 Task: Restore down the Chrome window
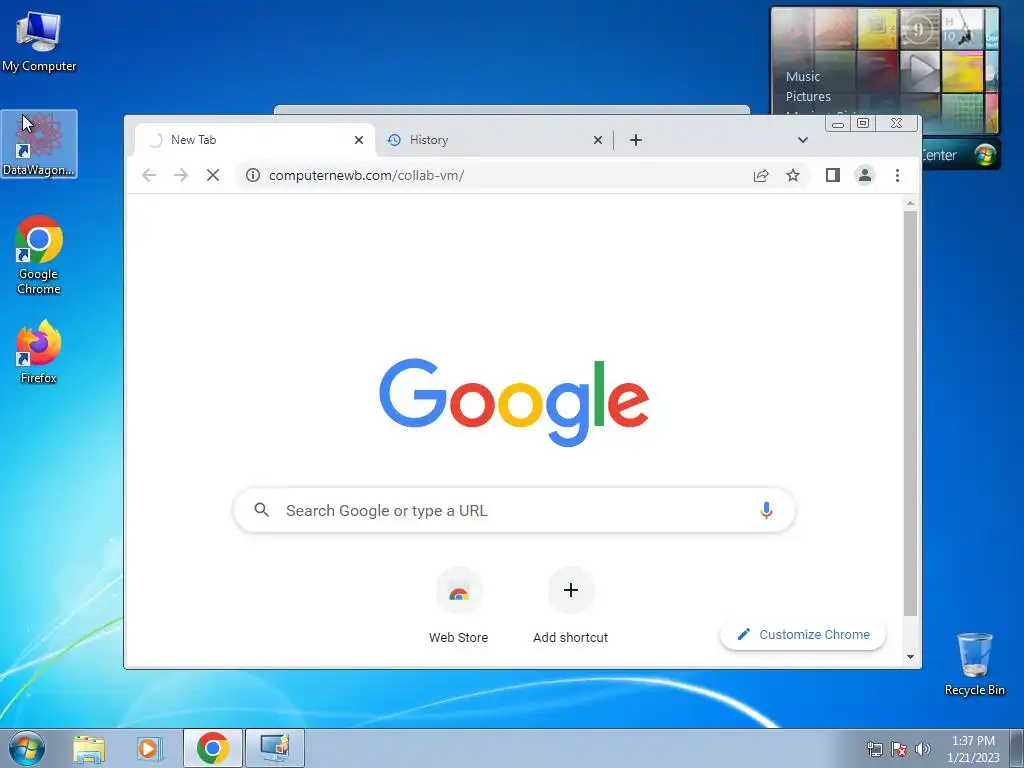[863, 123]
